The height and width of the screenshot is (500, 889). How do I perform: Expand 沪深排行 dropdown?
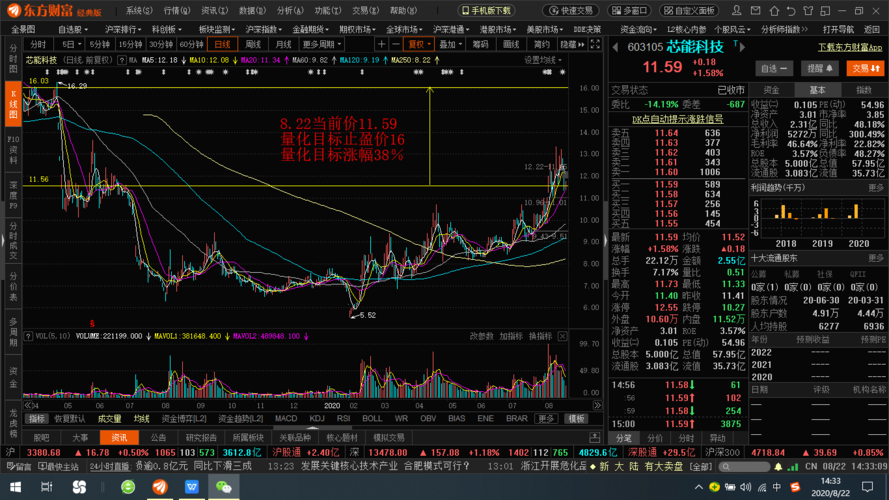coord(122,29)
